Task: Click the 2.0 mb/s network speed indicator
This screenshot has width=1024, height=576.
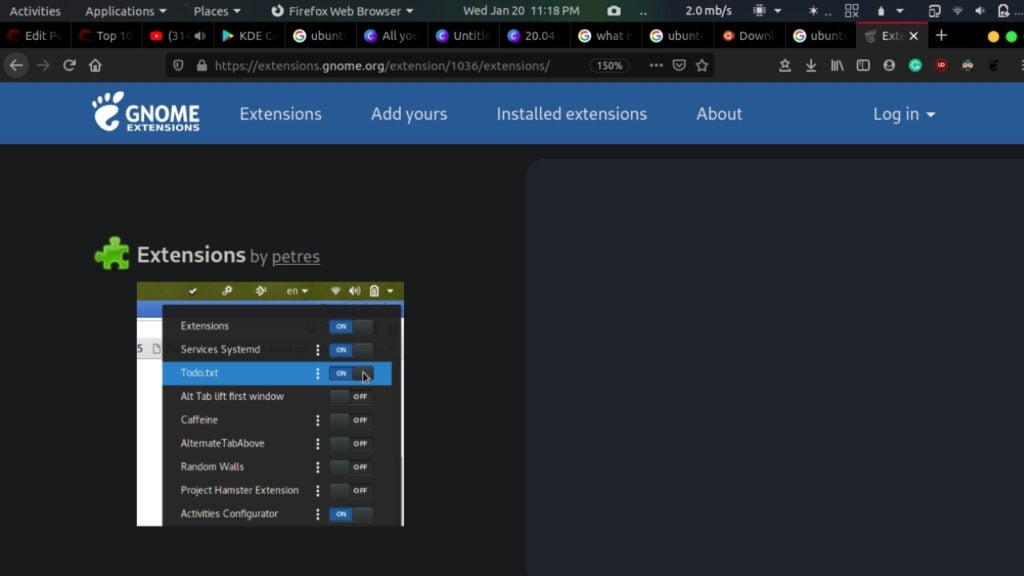Action: pos(708,11)
